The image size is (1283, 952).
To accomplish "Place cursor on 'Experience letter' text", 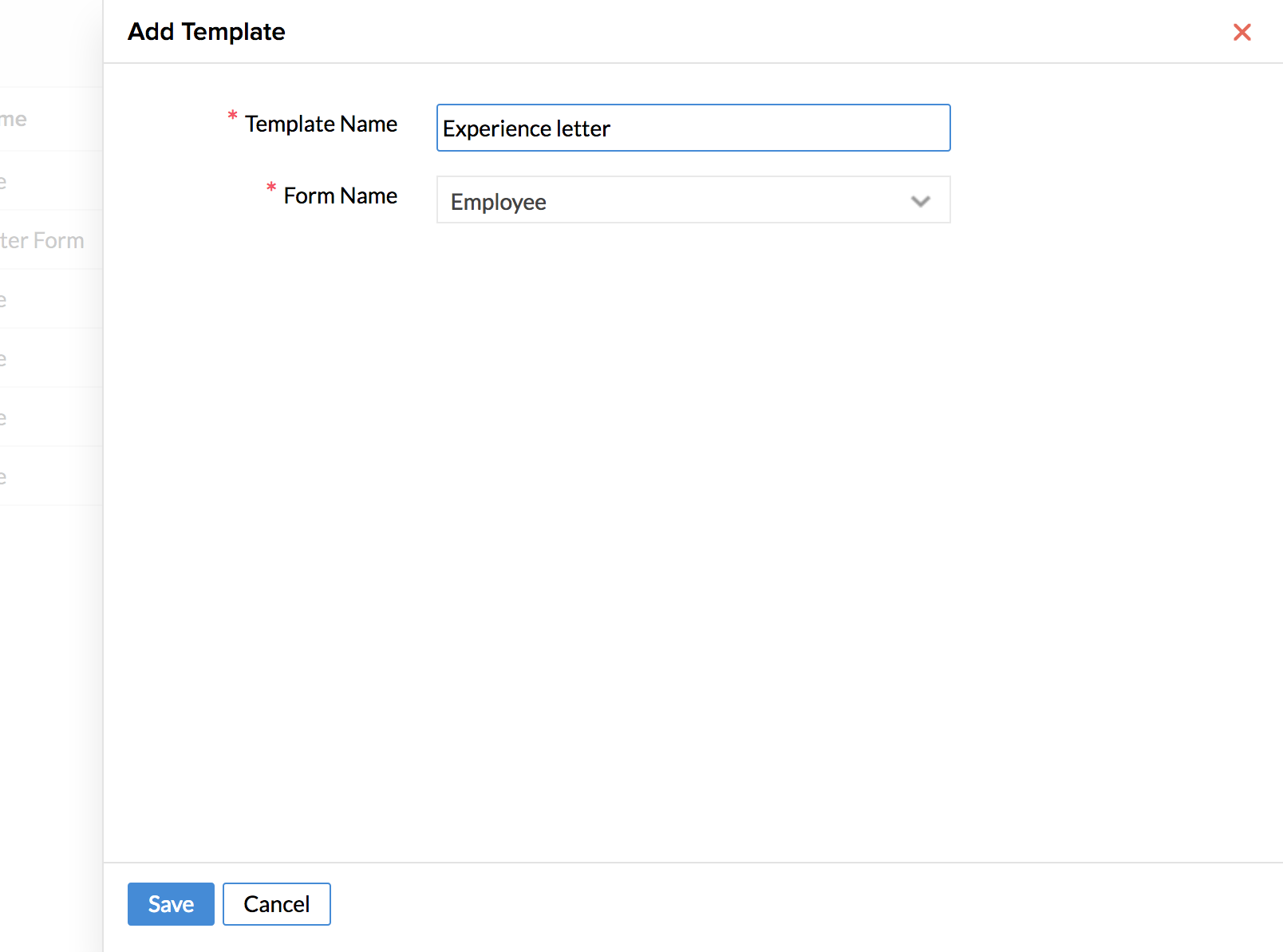I will point(527,128).
